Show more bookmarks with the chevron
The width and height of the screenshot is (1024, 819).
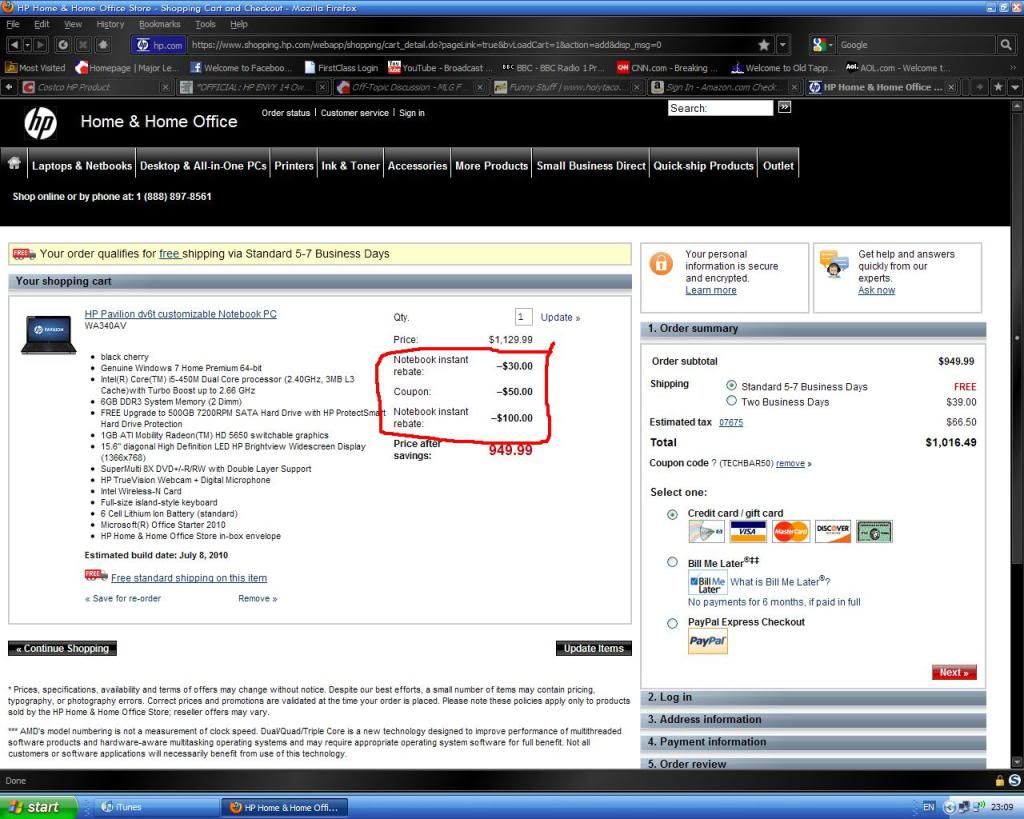(1013, 67)
